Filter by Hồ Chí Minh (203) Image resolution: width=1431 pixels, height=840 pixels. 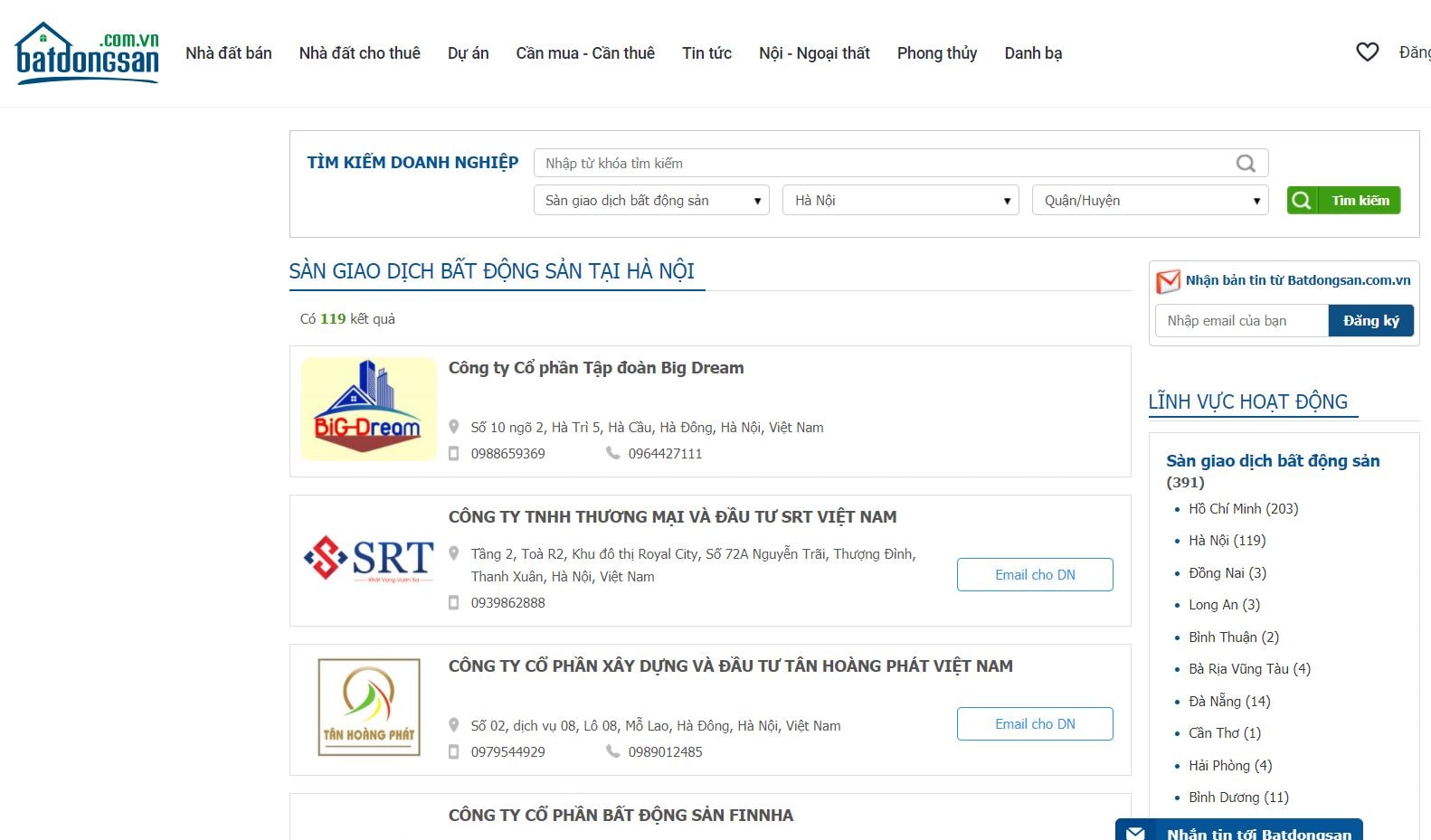[x=1244, y=509]
